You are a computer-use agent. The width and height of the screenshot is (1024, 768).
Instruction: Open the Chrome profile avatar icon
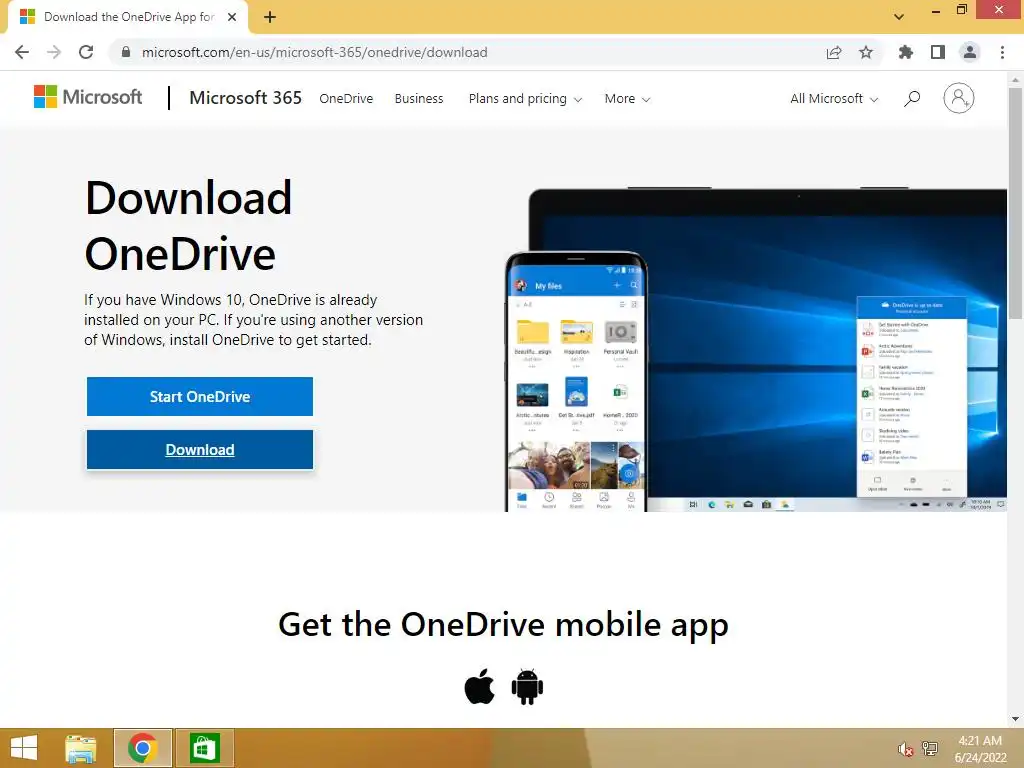[x=970, y=52]
